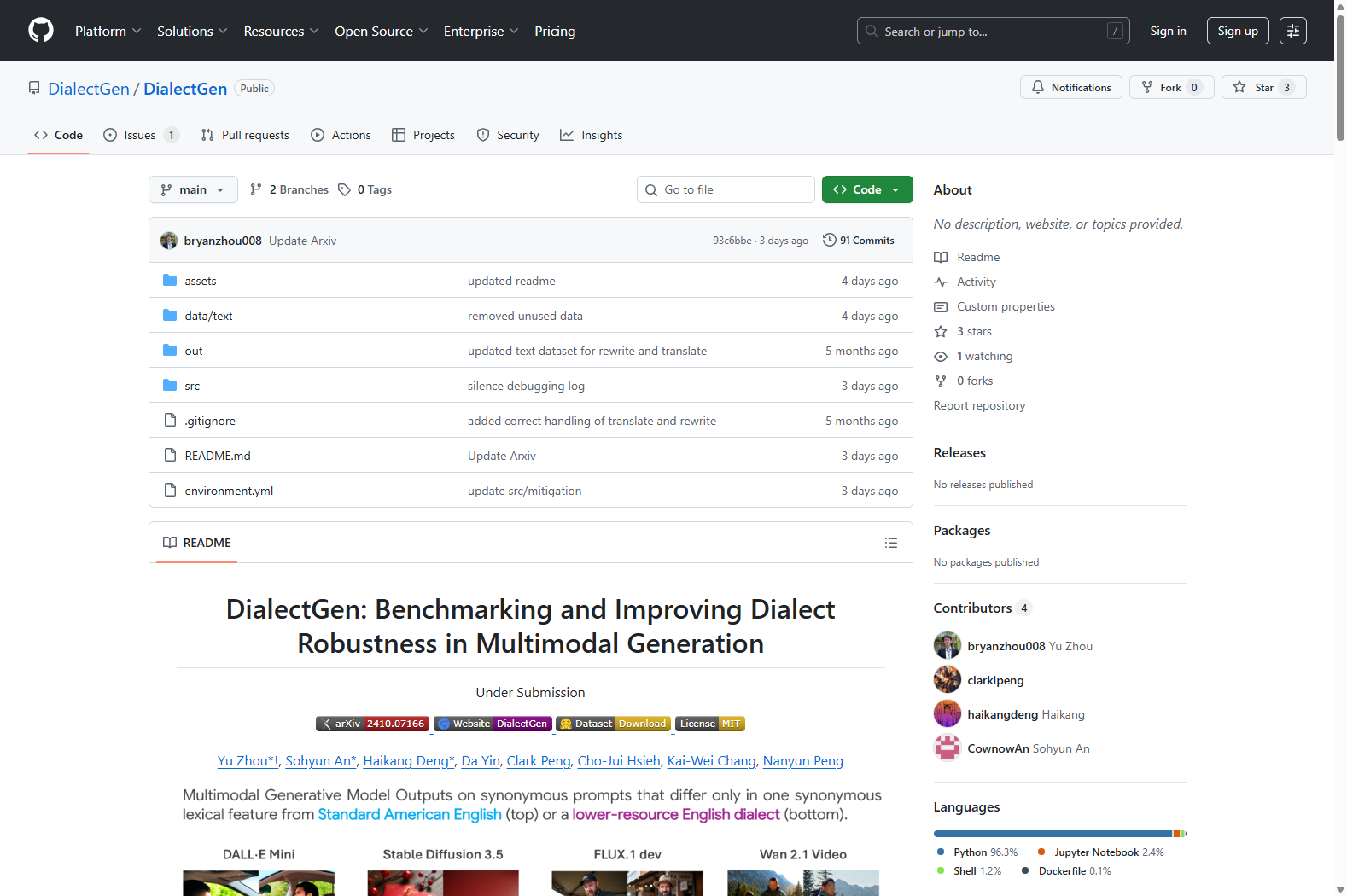Open the README outline list icon
1347x896 pixels.
tap(891, 543)
